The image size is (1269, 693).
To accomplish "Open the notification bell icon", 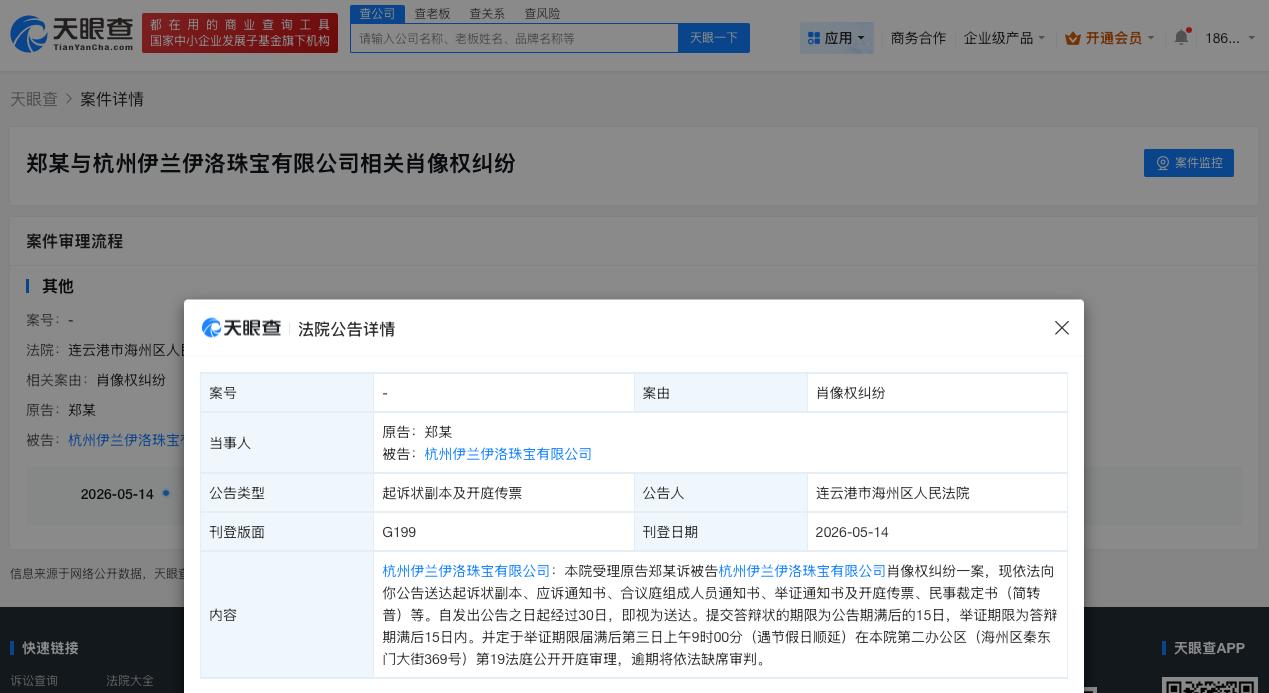I will 1181,37.
